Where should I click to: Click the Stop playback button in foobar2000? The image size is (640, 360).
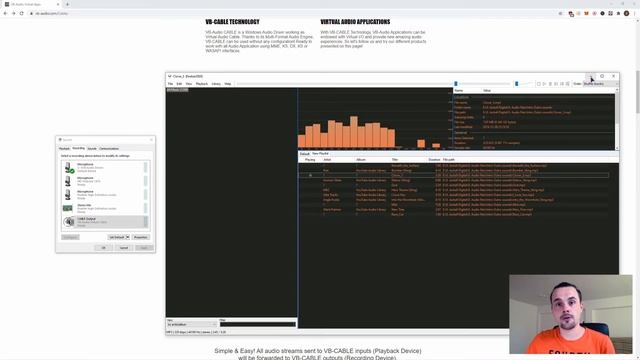tap(538, 84)
